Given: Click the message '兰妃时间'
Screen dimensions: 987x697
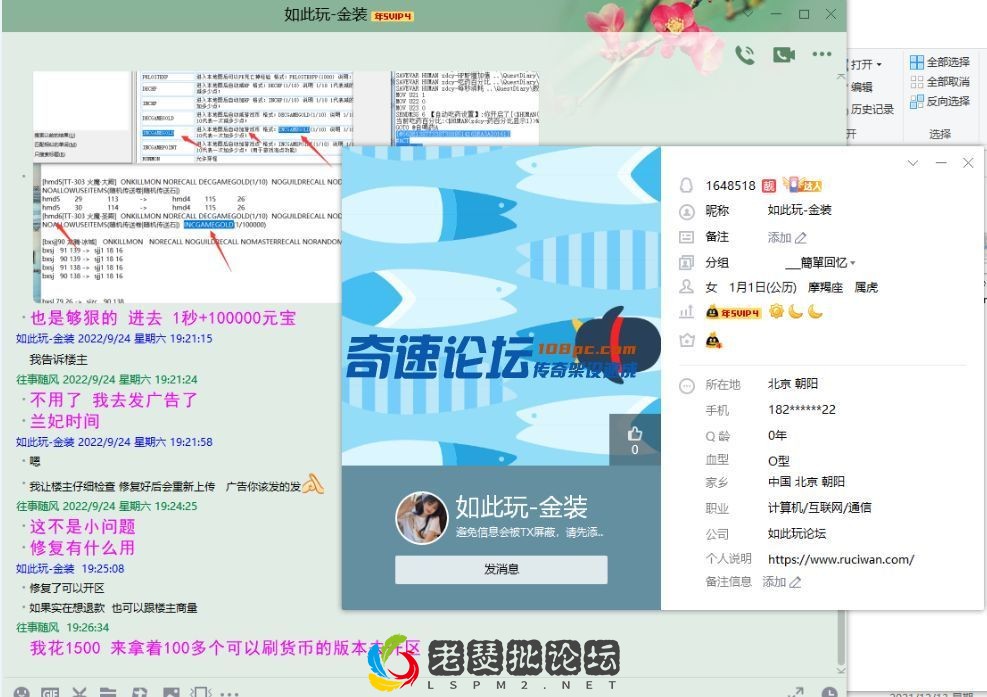Looking at the screenshot, I should pos(65,421).
